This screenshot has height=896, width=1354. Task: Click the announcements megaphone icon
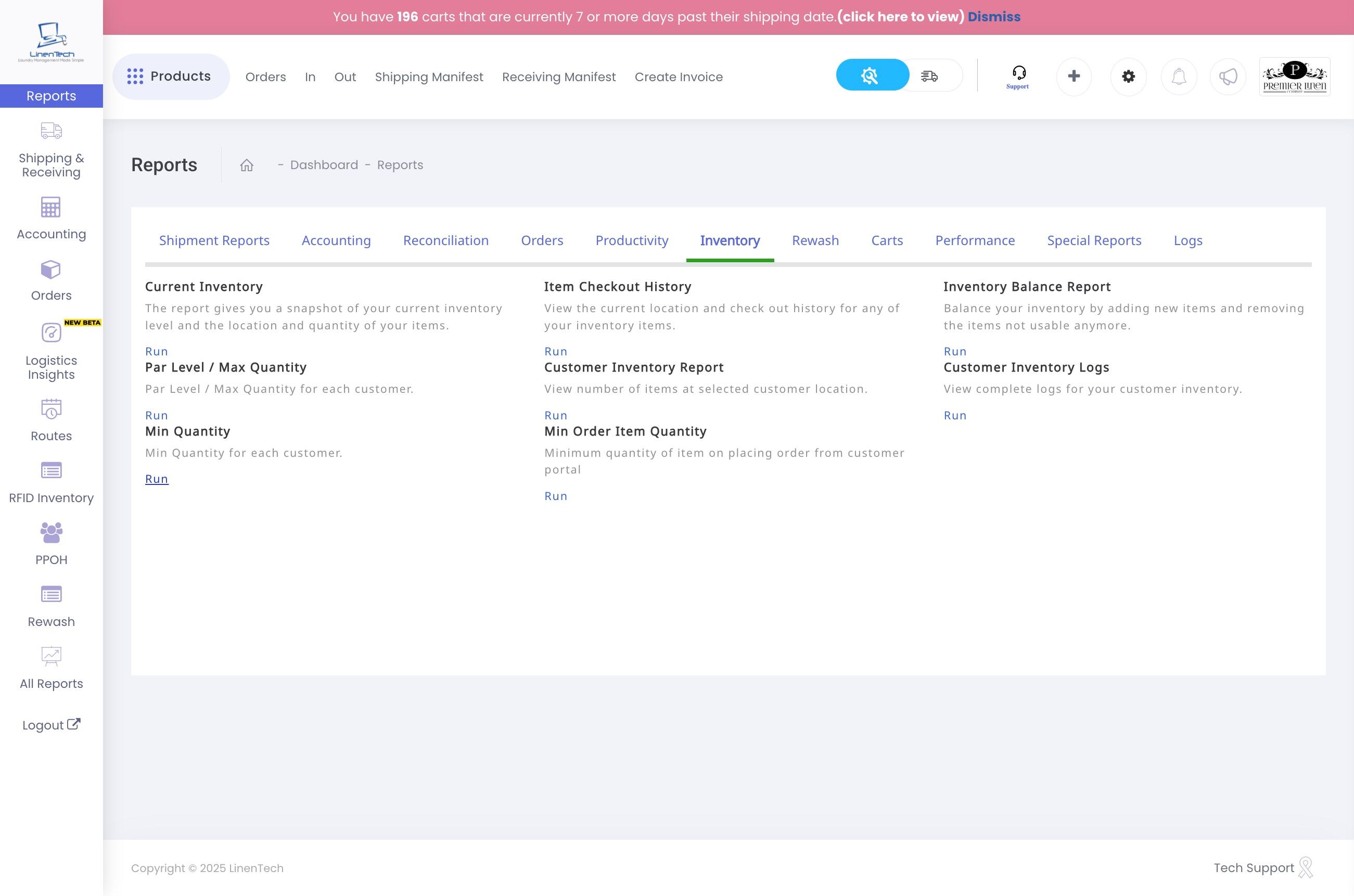coord(1228,76)
